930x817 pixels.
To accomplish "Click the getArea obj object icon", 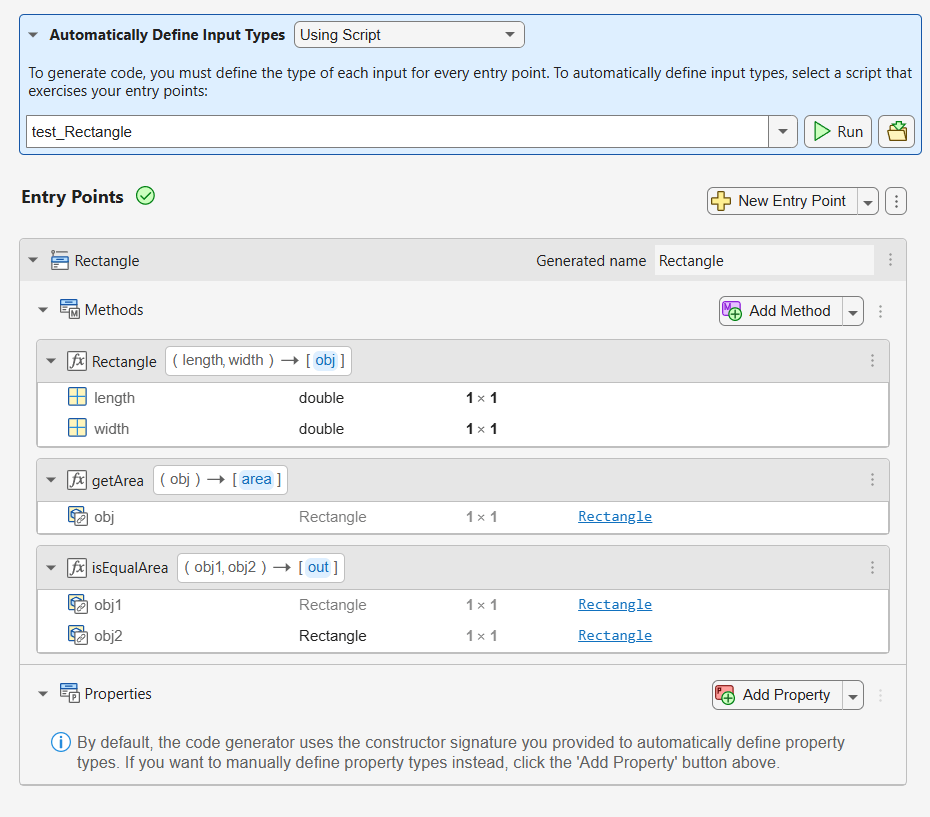I will point(77,516).
